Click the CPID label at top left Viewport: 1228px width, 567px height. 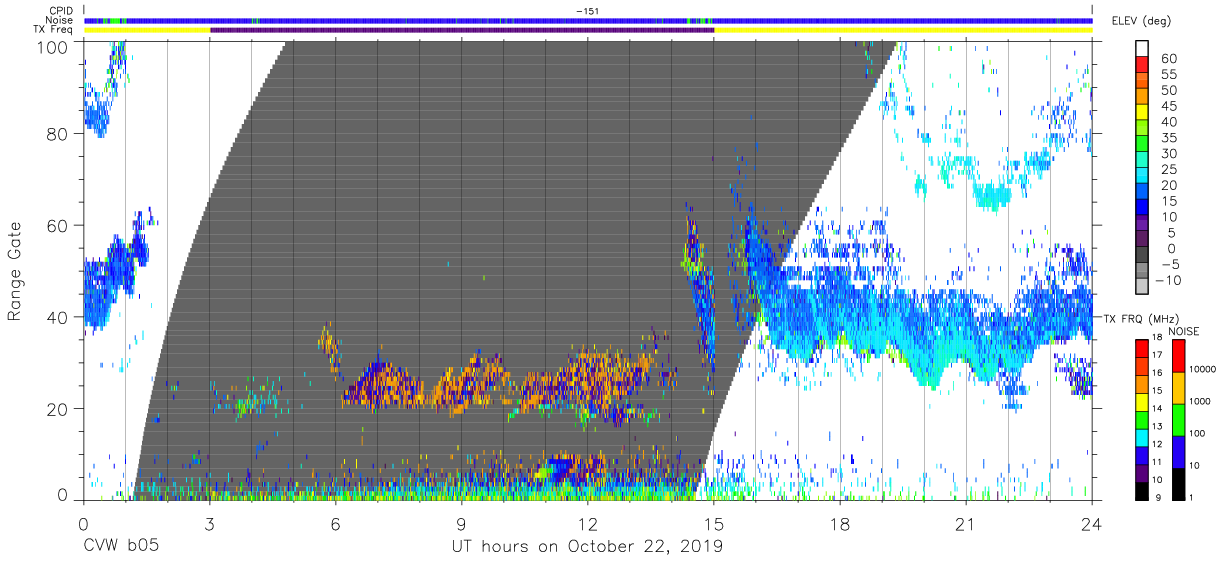[x=60, y=10]
